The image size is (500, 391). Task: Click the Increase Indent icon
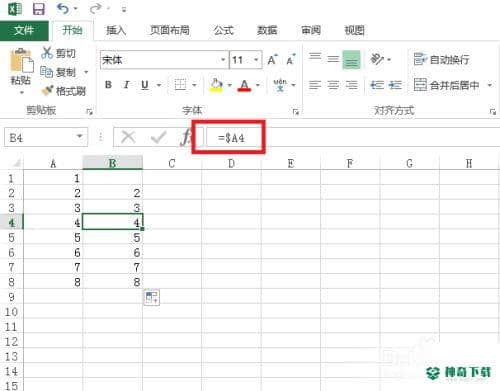point(396,85)
